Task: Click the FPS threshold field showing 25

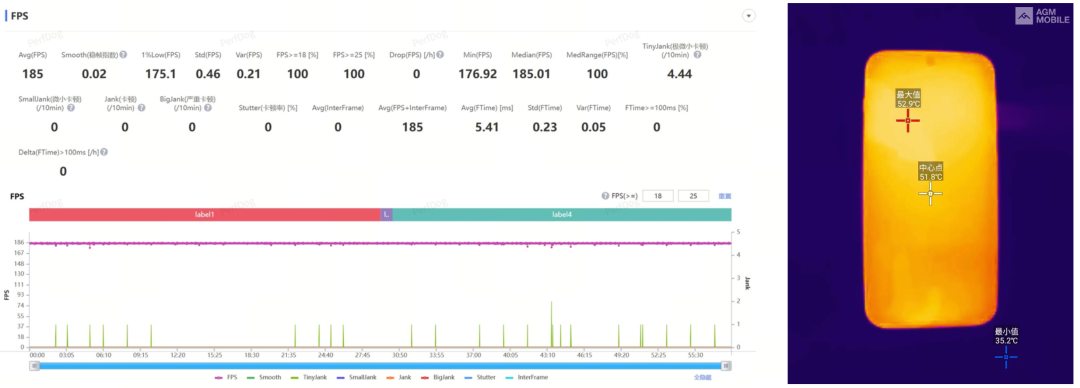Action: [694, 196]
